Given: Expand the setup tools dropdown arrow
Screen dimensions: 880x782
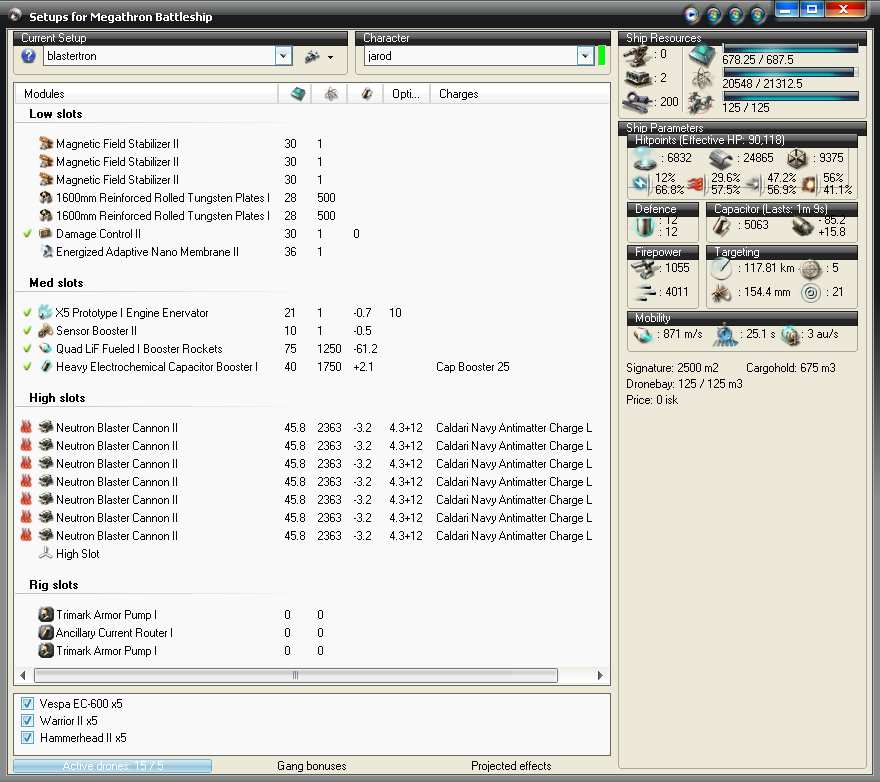Looking at the screenshot, I should pos(331,57).
